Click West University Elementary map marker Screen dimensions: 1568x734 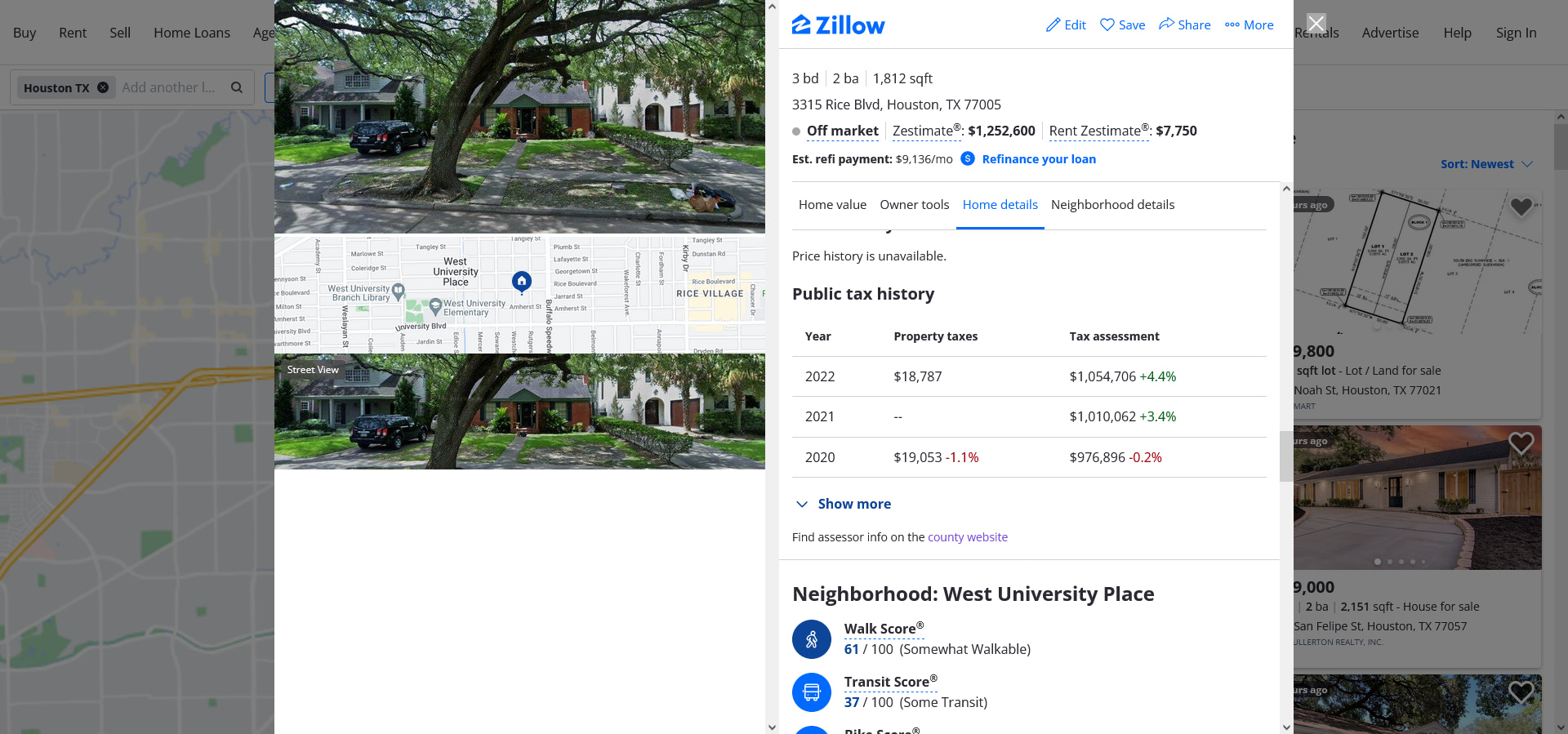click(435, 305)
